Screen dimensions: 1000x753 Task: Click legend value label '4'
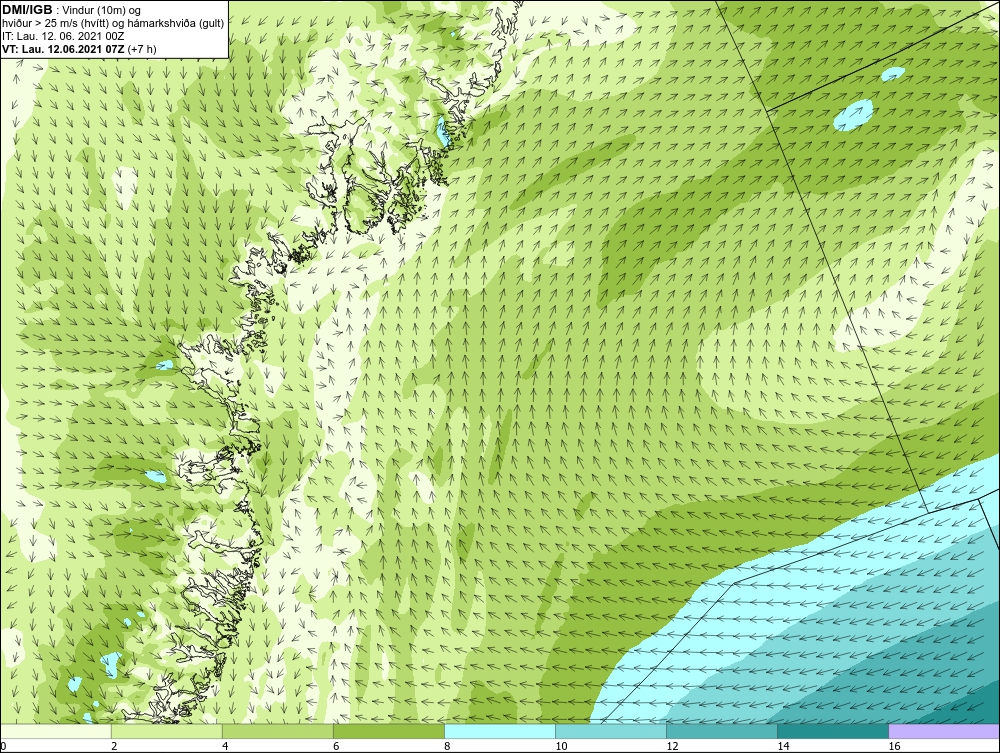point(225,746)
